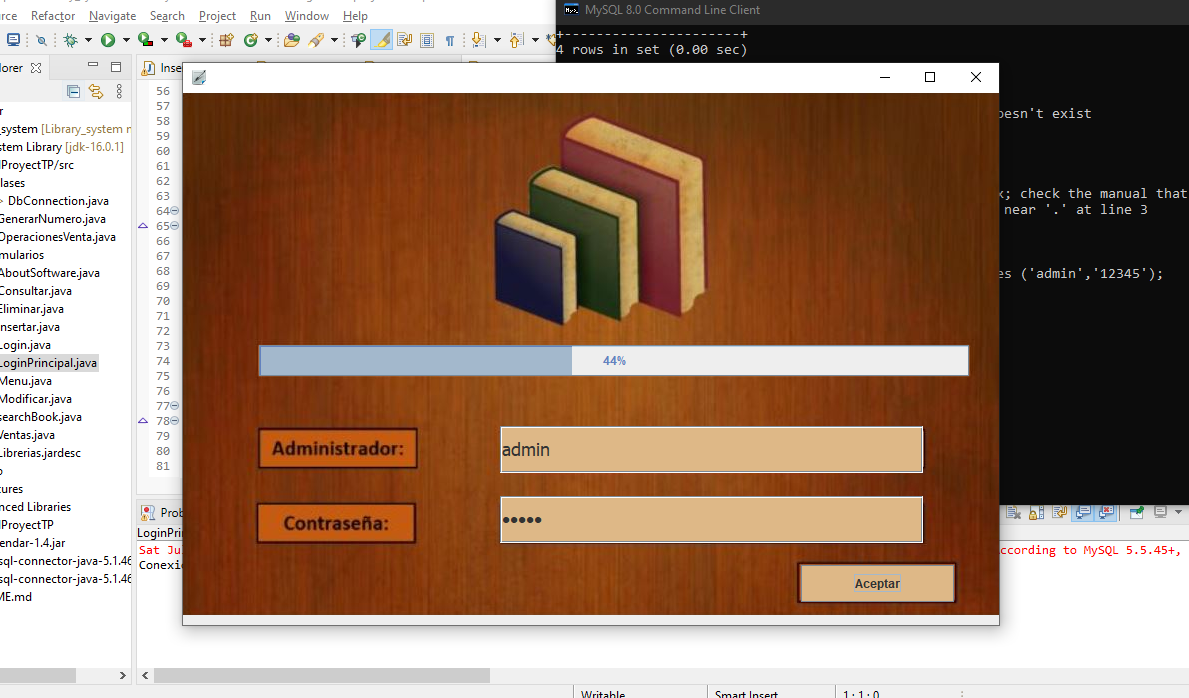Click the 44% progress bar
Screen dimensions: 1189x698
coord(613,360)
